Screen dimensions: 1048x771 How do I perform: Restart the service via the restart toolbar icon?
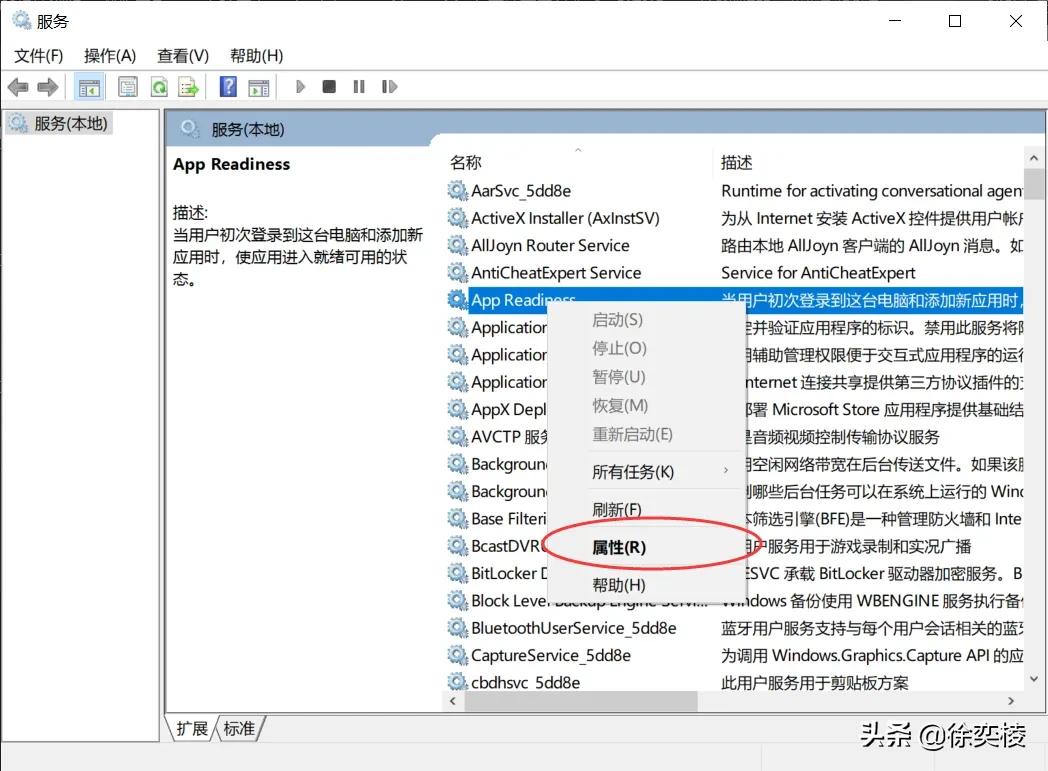388,86
